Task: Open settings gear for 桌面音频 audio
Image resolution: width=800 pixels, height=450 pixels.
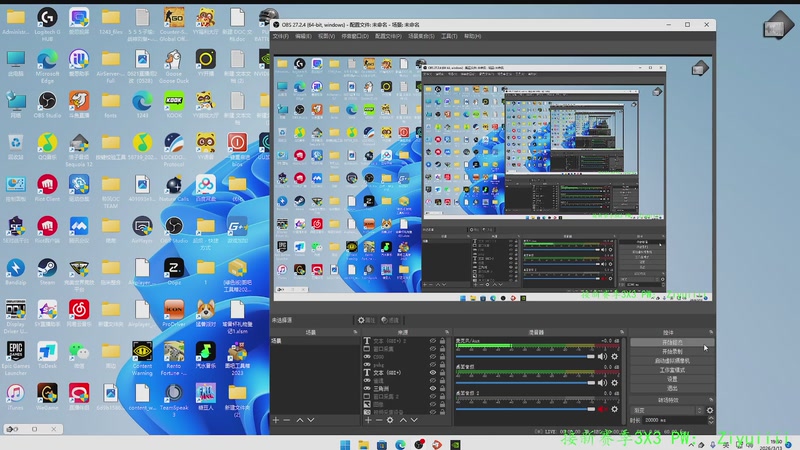Action: pyautogui.click(x=614, y=383)
